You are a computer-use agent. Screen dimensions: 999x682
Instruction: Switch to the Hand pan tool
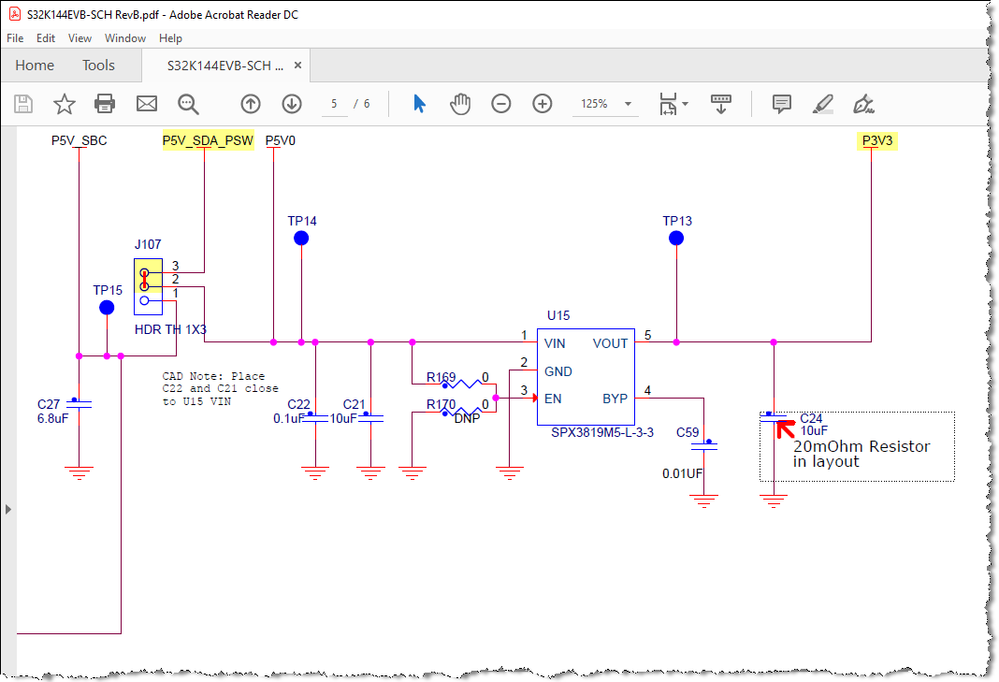point(459,103)
